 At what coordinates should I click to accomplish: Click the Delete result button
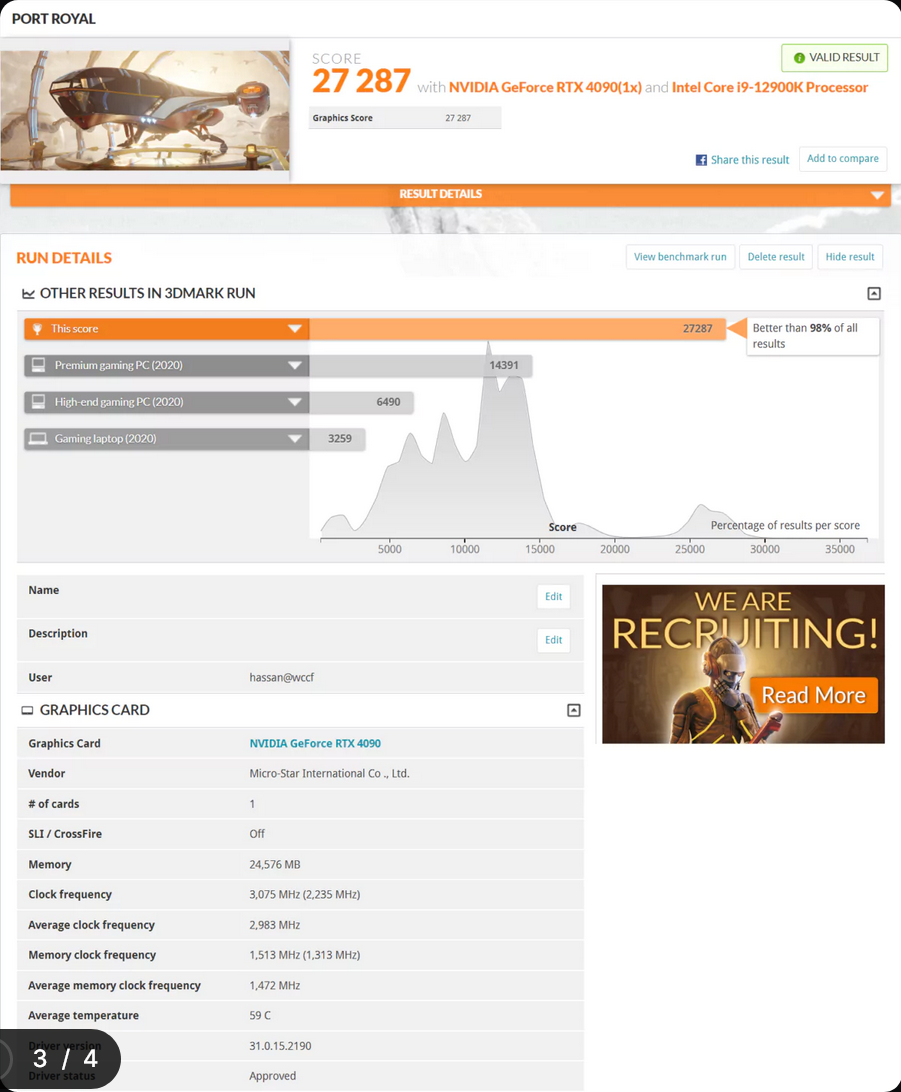[x=776, y=257]
